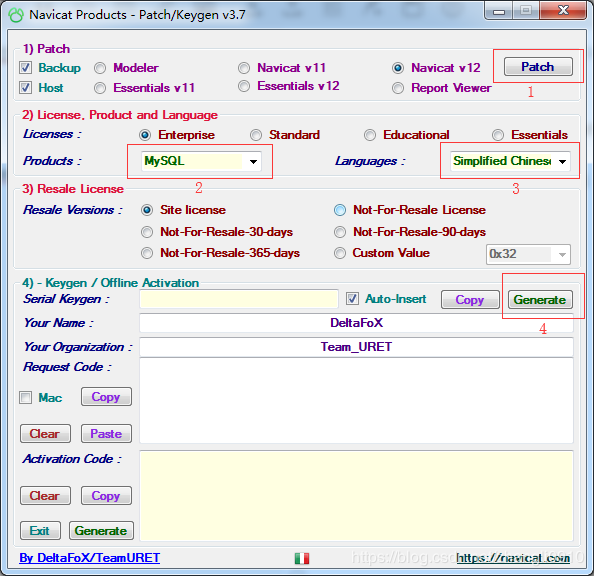Copy the request code
Image resolution: width=594 pixels, height=576 pixels.
pyautogui.click(x=106, y=397)
